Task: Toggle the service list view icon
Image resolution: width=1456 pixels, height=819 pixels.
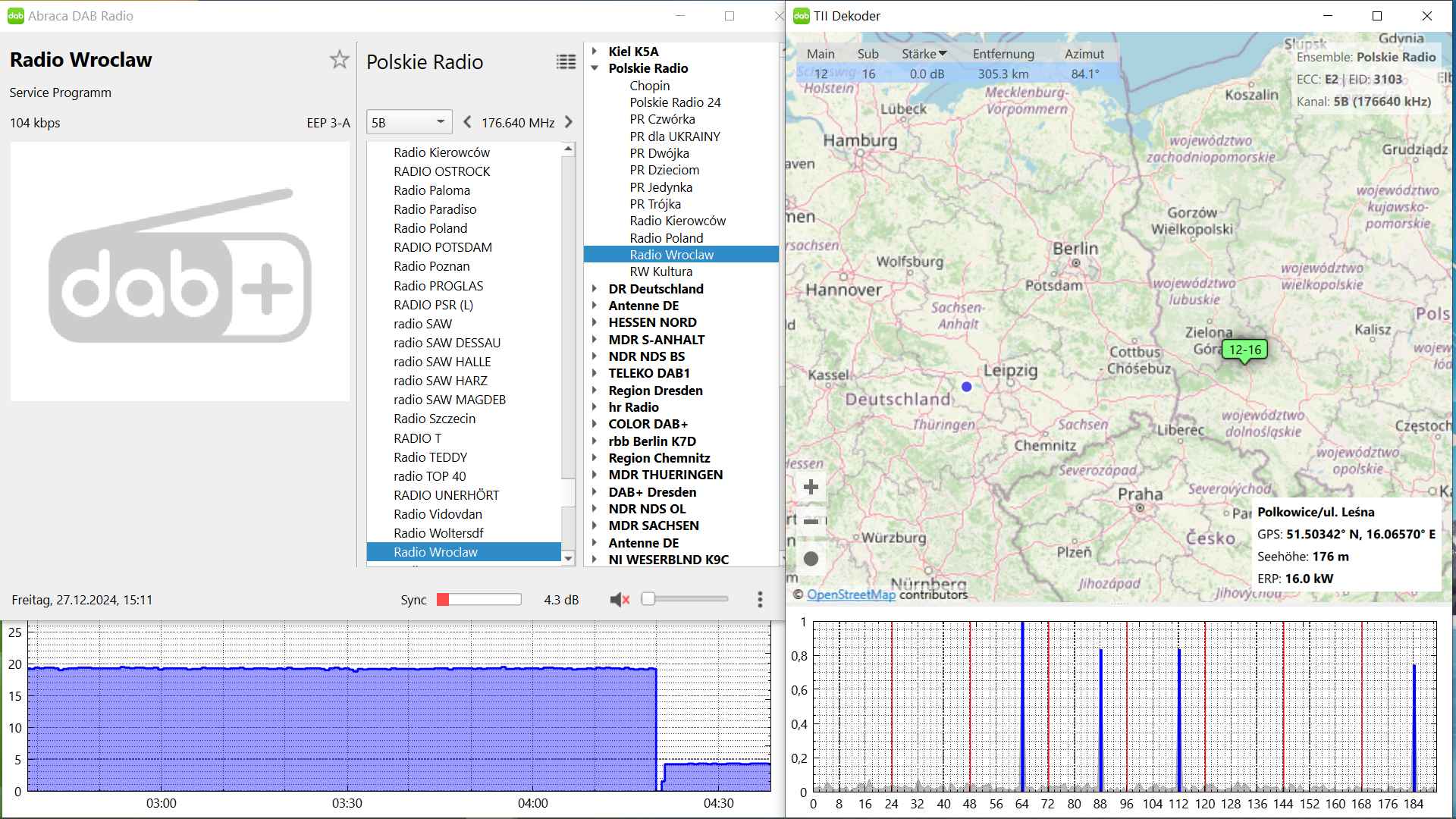Action: tap(566, 62)
